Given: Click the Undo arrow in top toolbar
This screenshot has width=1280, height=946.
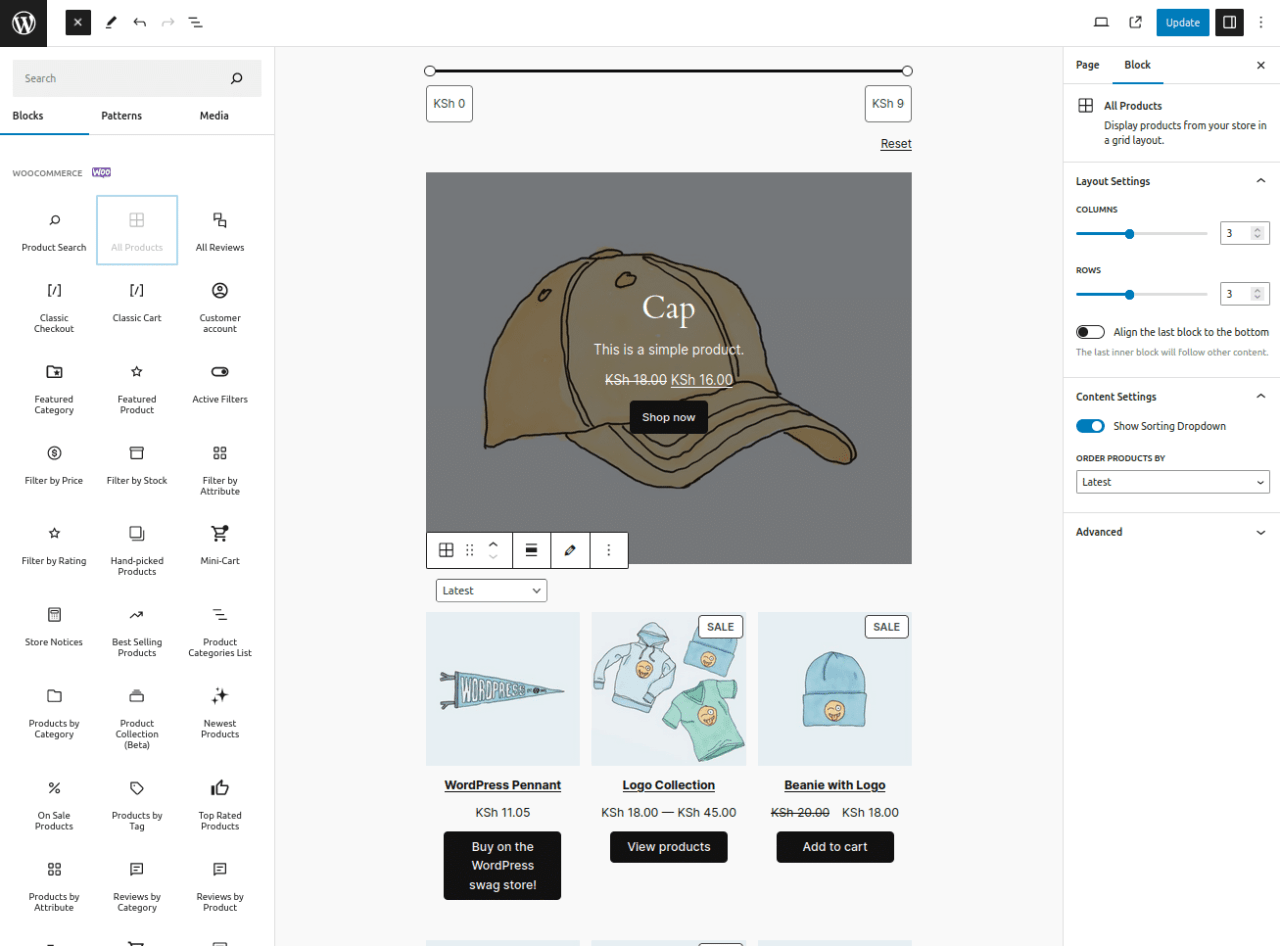Looking at the screenshot, I should point(140,22).
